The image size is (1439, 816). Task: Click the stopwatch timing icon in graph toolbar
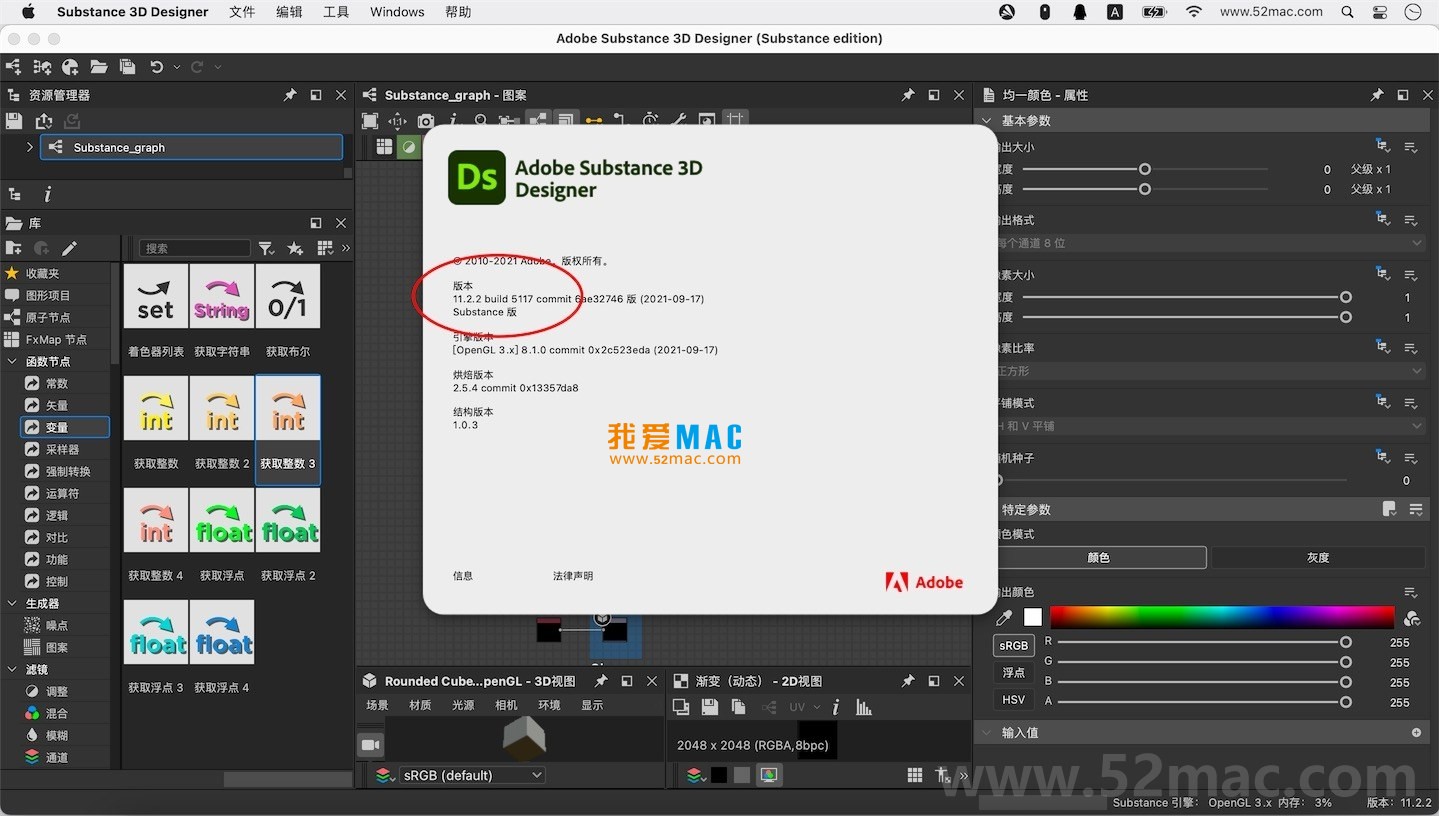click(651, 121)
